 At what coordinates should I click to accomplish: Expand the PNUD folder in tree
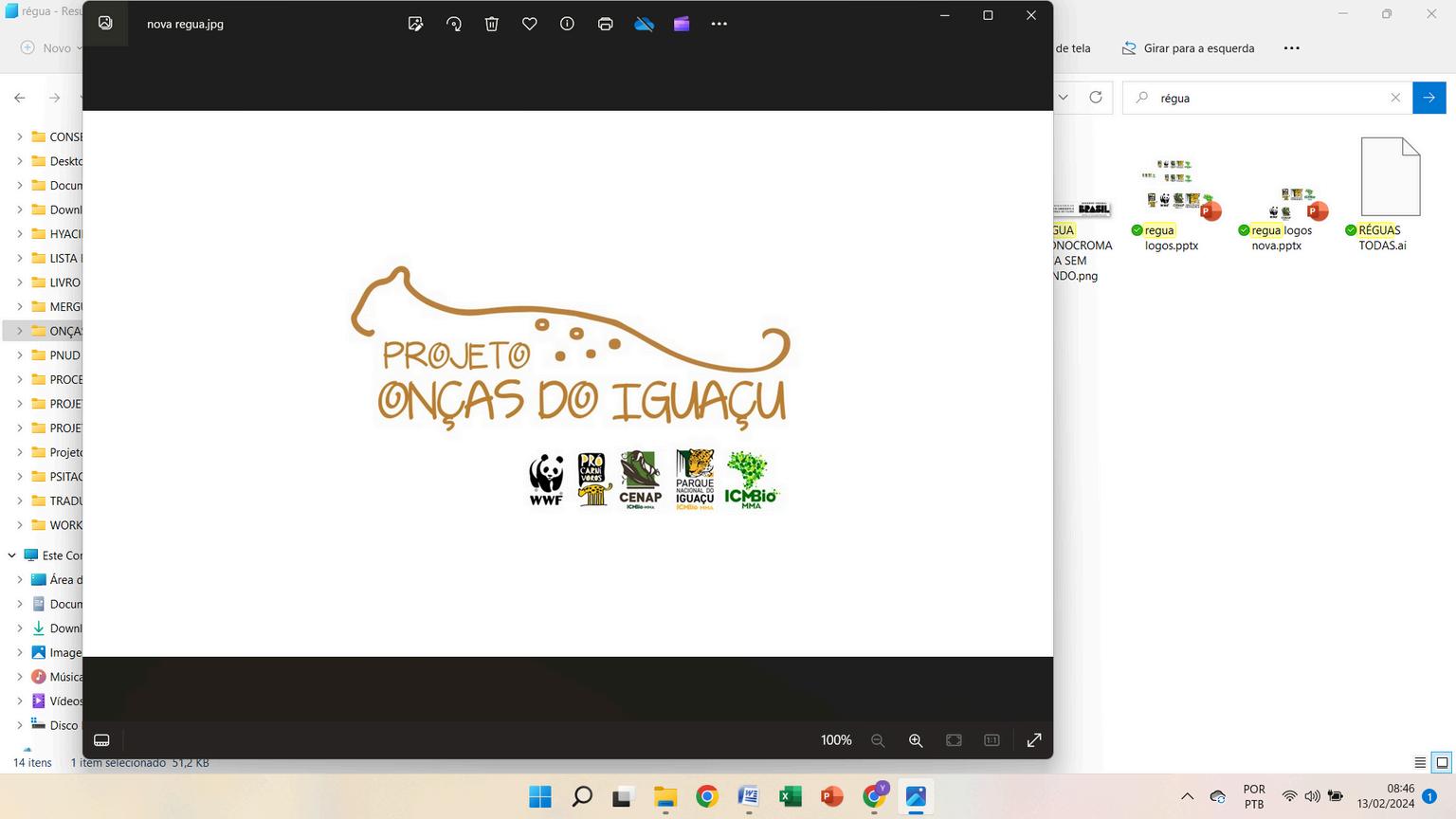pyautogui.click(x=20, y=355)
